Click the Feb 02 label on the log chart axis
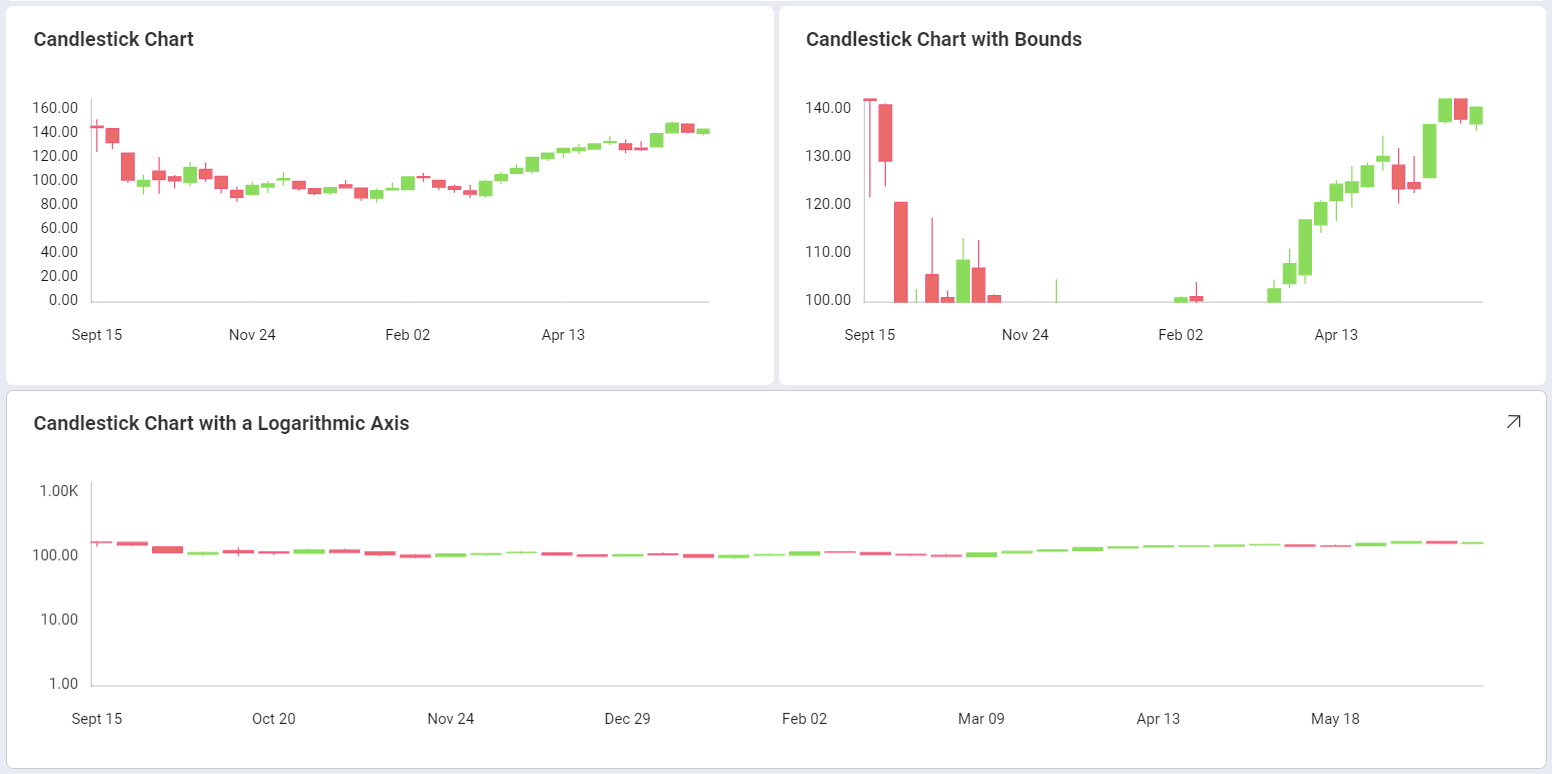The image size is (1552, 774). click(x=804, y=718)
